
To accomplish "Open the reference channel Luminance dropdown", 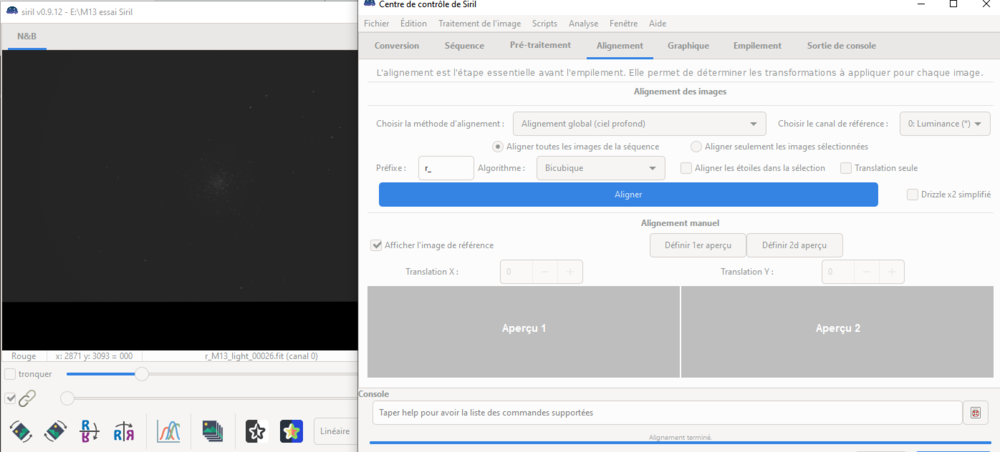I will [945, 124].
